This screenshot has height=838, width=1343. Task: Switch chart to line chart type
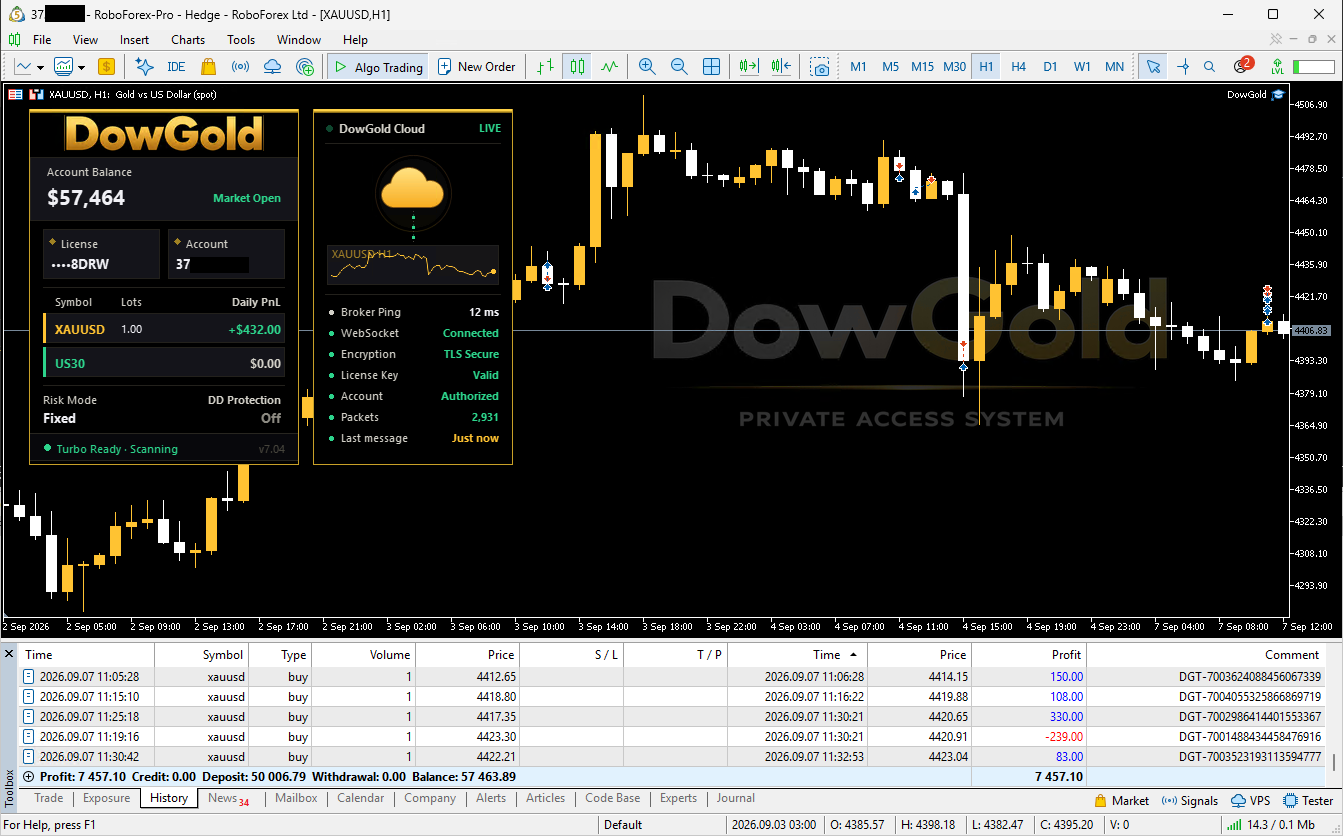coord(609,67)
